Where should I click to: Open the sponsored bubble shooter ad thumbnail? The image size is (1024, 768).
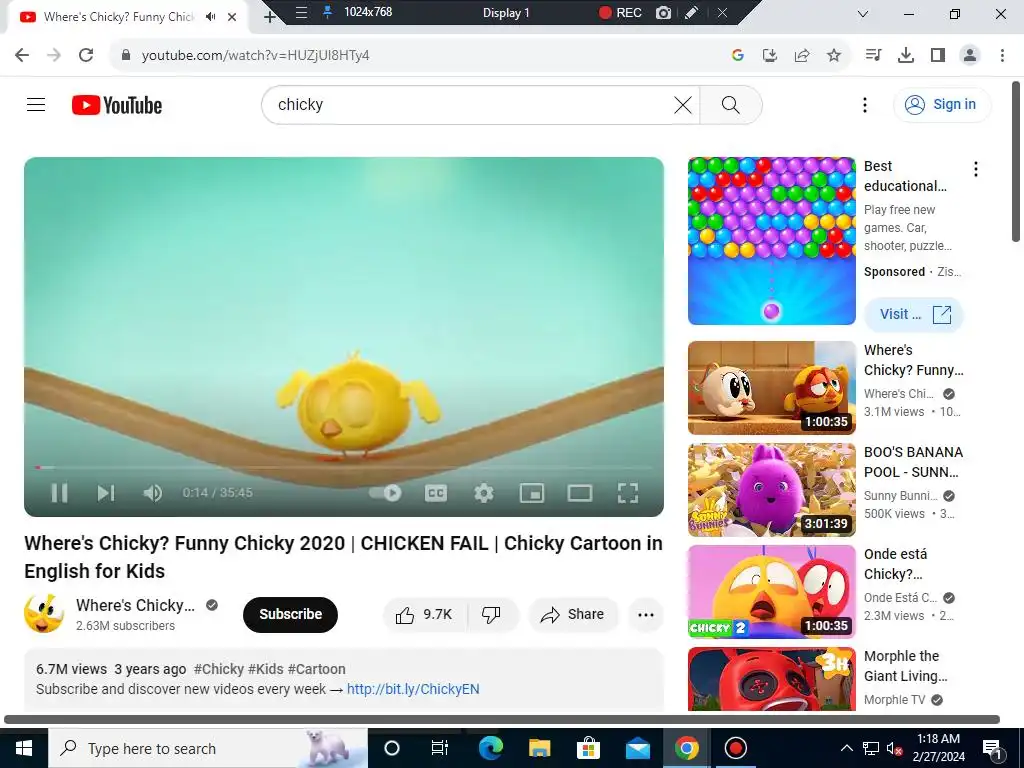pyautogui.click(x=771, y=240)
